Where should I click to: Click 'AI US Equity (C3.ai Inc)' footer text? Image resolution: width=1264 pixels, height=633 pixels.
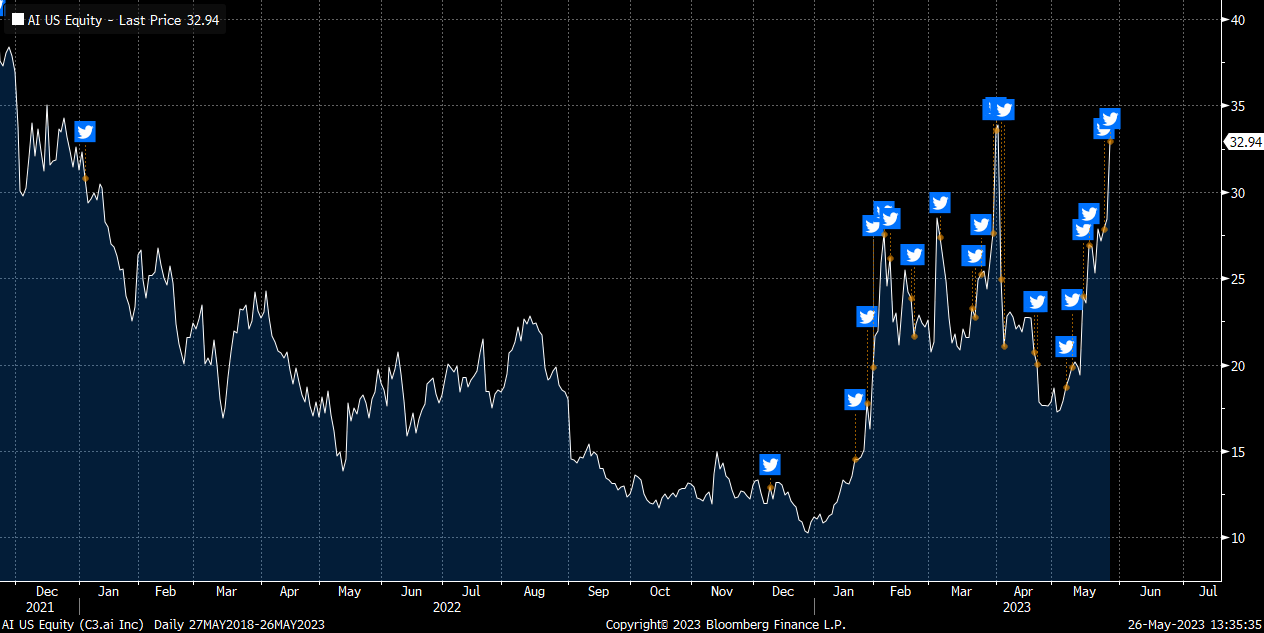click(x=74, y=625)
